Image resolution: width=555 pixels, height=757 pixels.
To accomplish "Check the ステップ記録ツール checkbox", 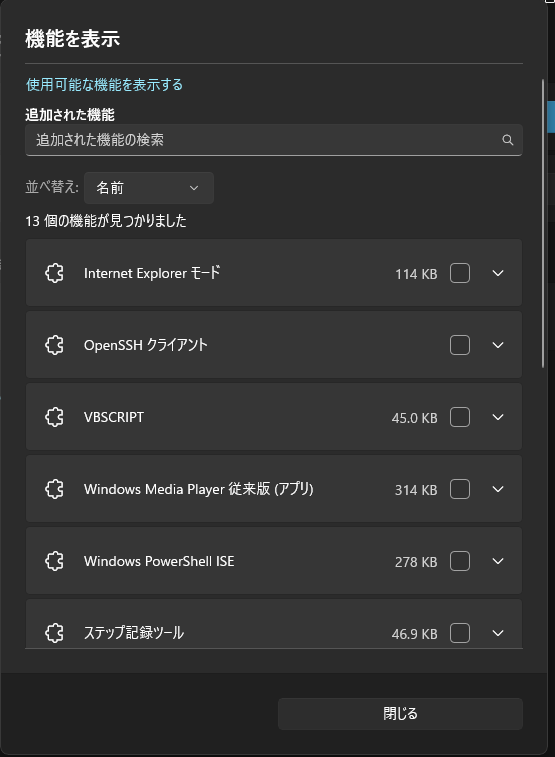I will [460, 633].
